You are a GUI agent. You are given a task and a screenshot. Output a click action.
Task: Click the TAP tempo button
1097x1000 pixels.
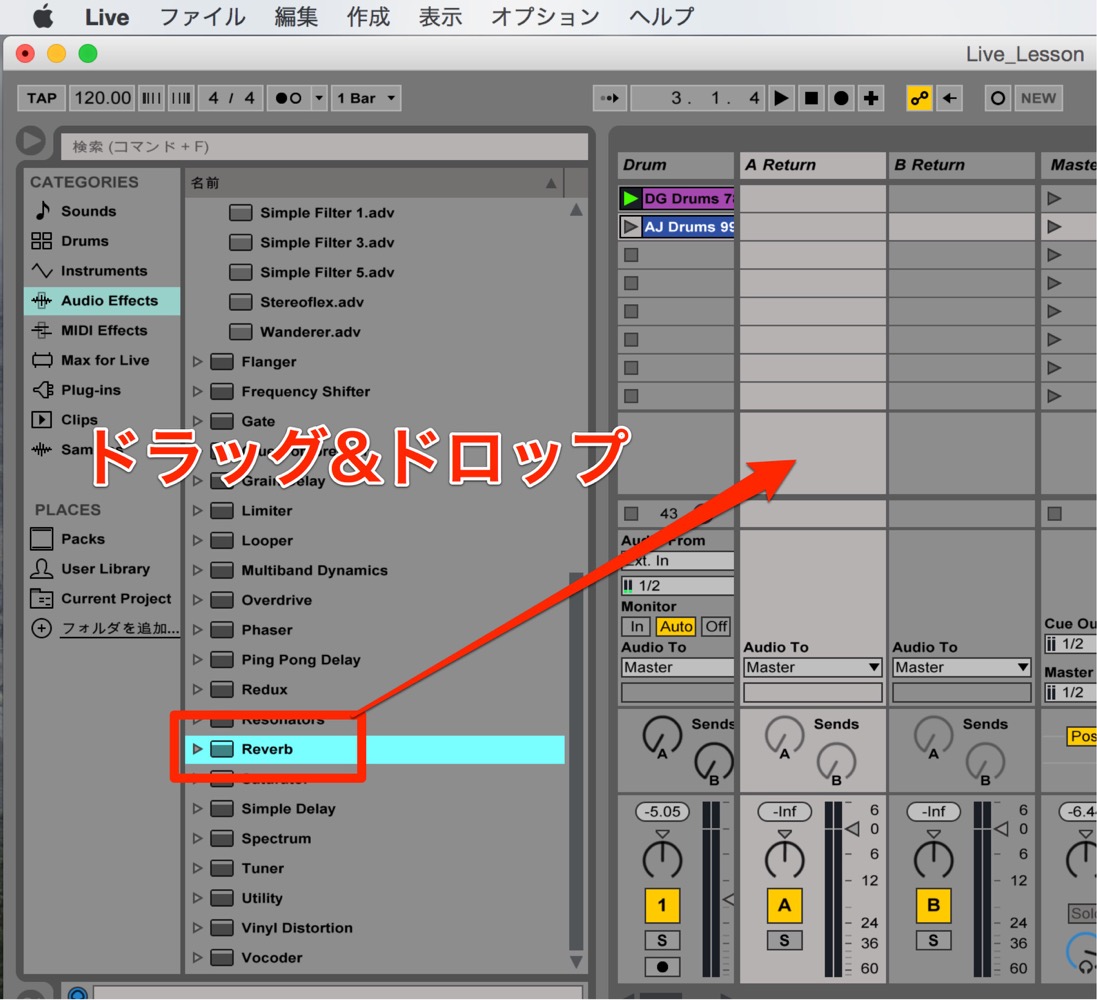[x=42, y=98]
